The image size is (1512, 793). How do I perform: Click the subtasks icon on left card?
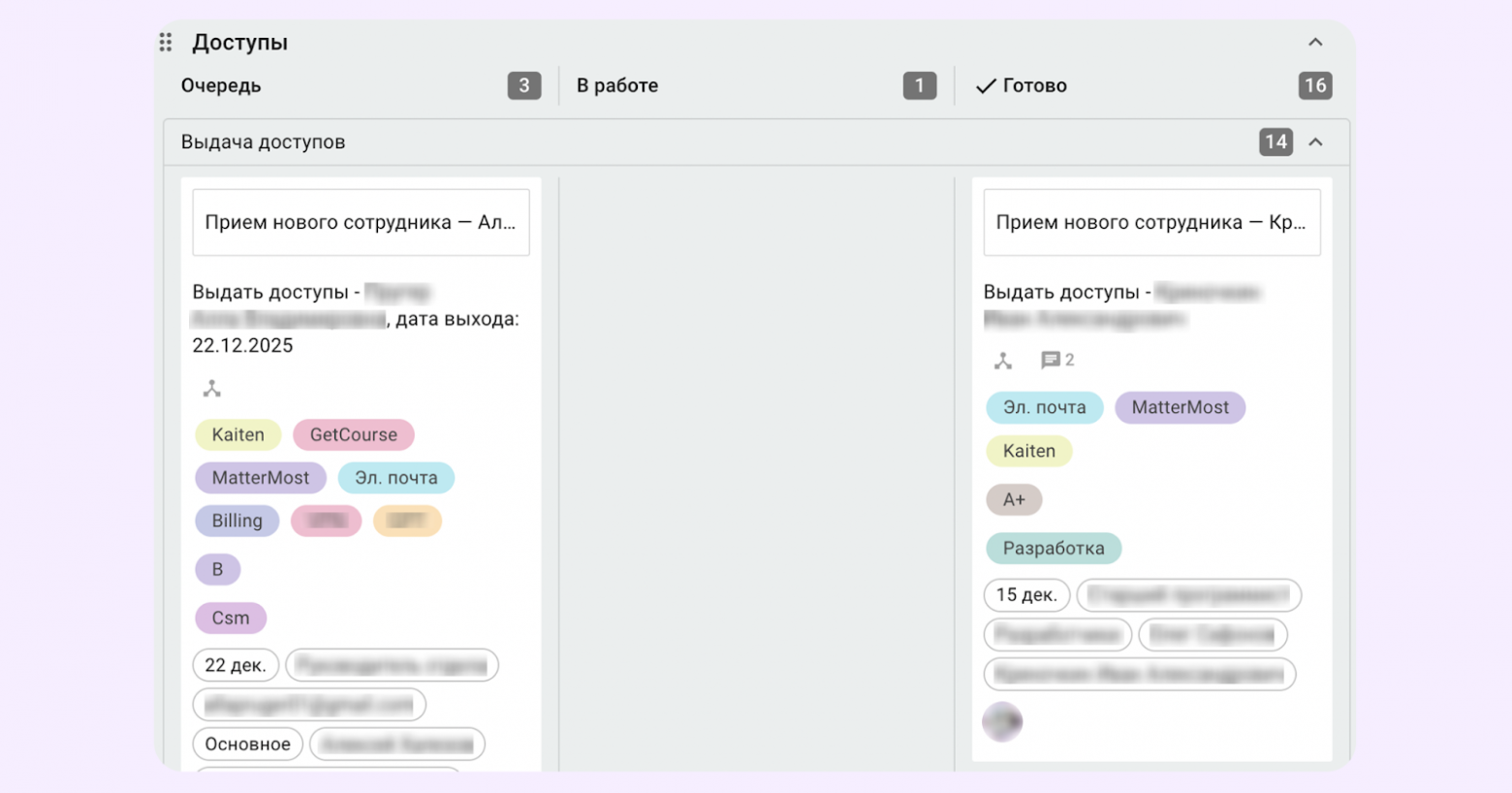pyautogui.click(x=212, y=389)
